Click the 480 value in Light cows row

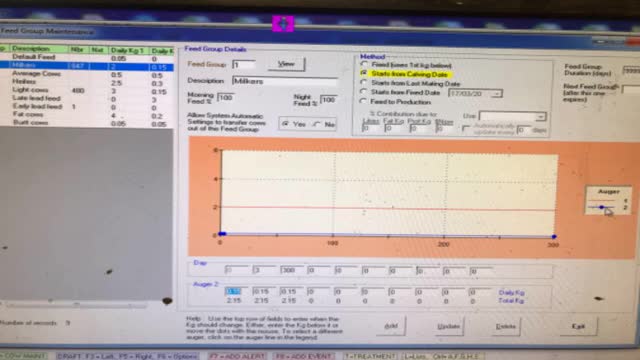[78, 90]
